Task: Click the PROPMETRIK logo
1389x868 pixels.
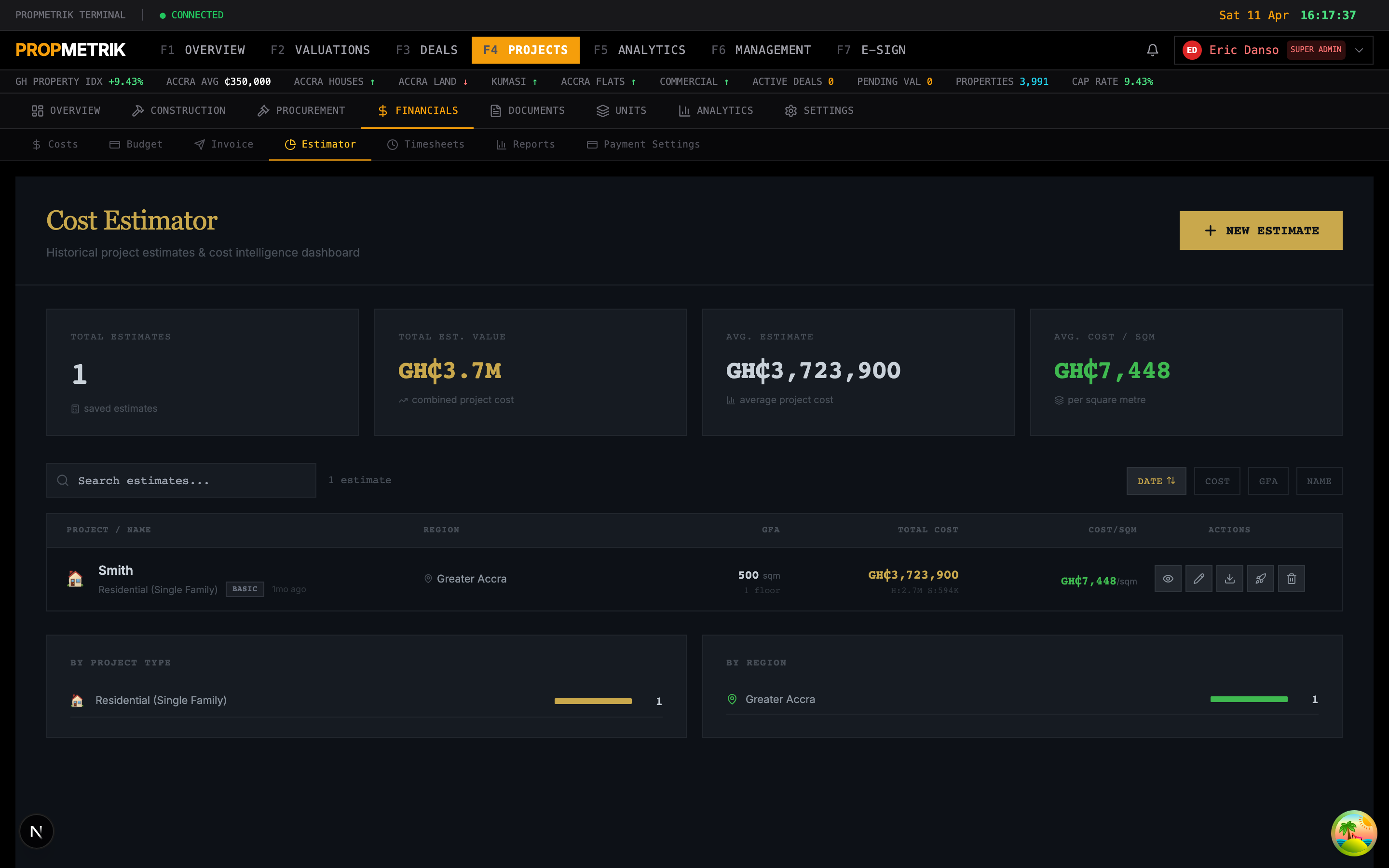Action: pyautogui.click(x=70, y=50)
